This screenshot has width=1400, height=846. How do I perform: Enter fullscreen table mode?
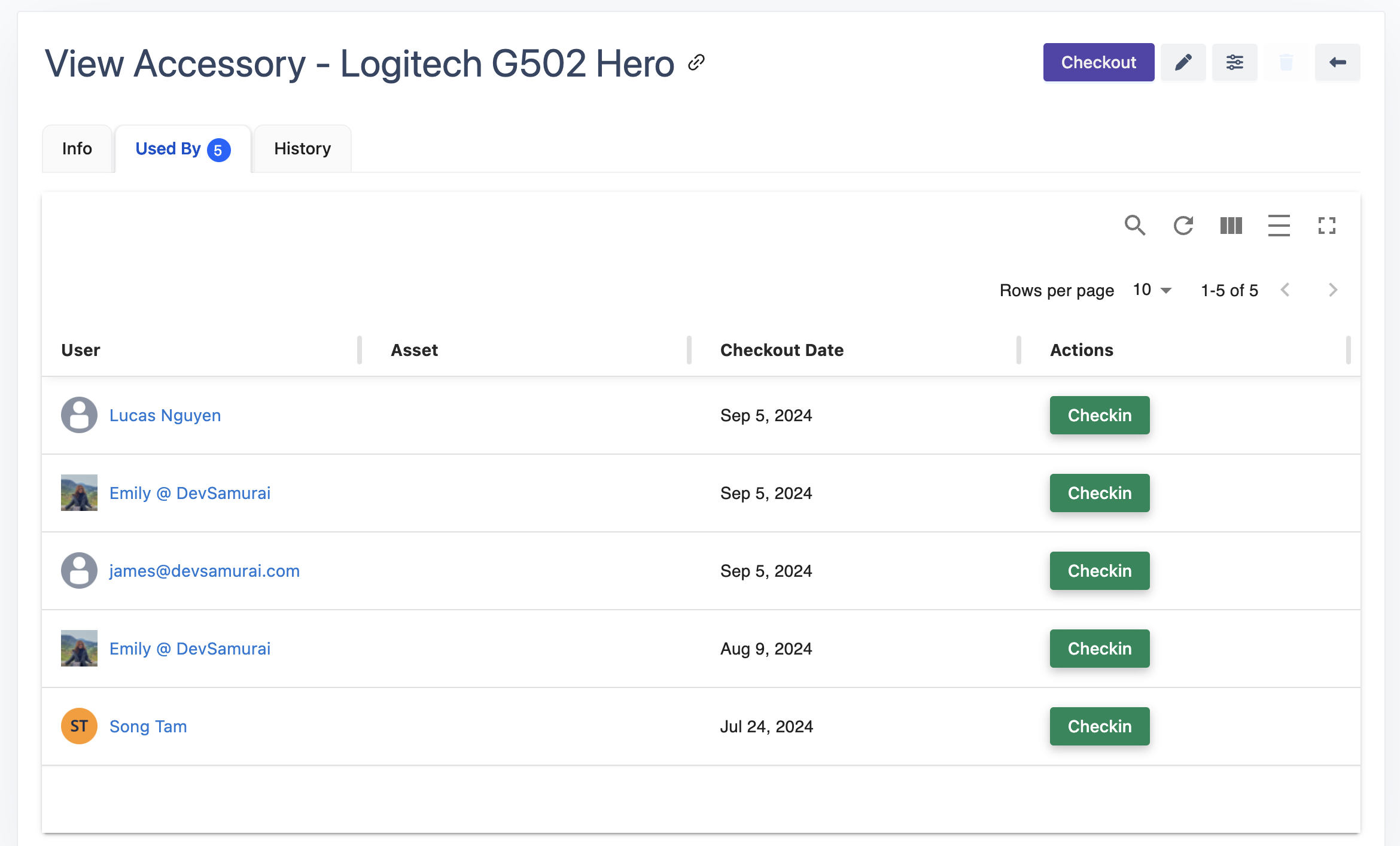(x=1326, y=226)
